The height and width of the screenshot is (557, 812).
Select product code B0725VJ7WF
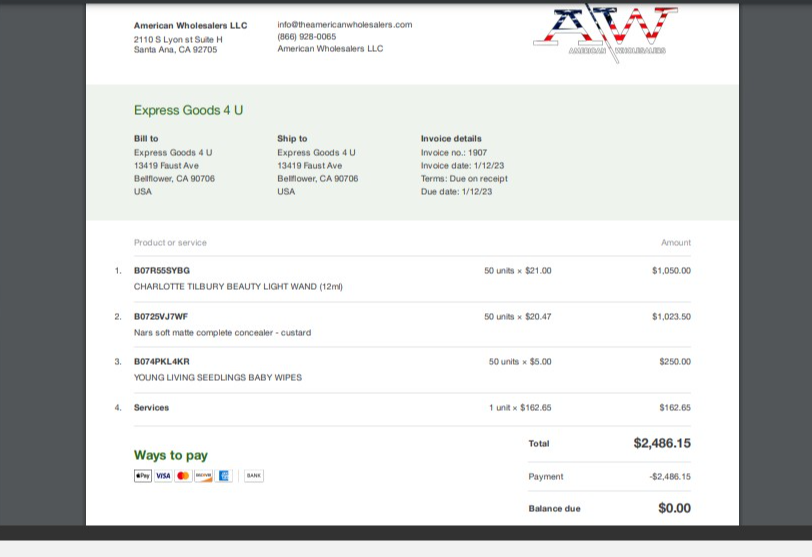[x=161, y=317]
